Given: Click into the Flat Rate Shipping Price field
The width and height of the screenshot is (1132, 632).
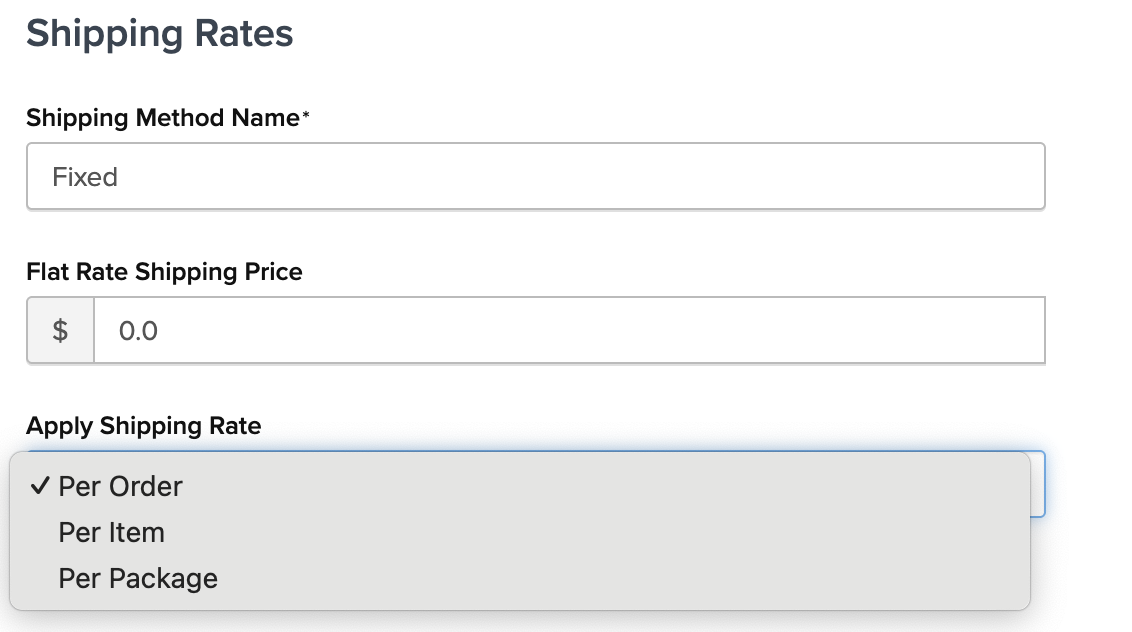Looking at the screenshot, I should coord(568,330).
